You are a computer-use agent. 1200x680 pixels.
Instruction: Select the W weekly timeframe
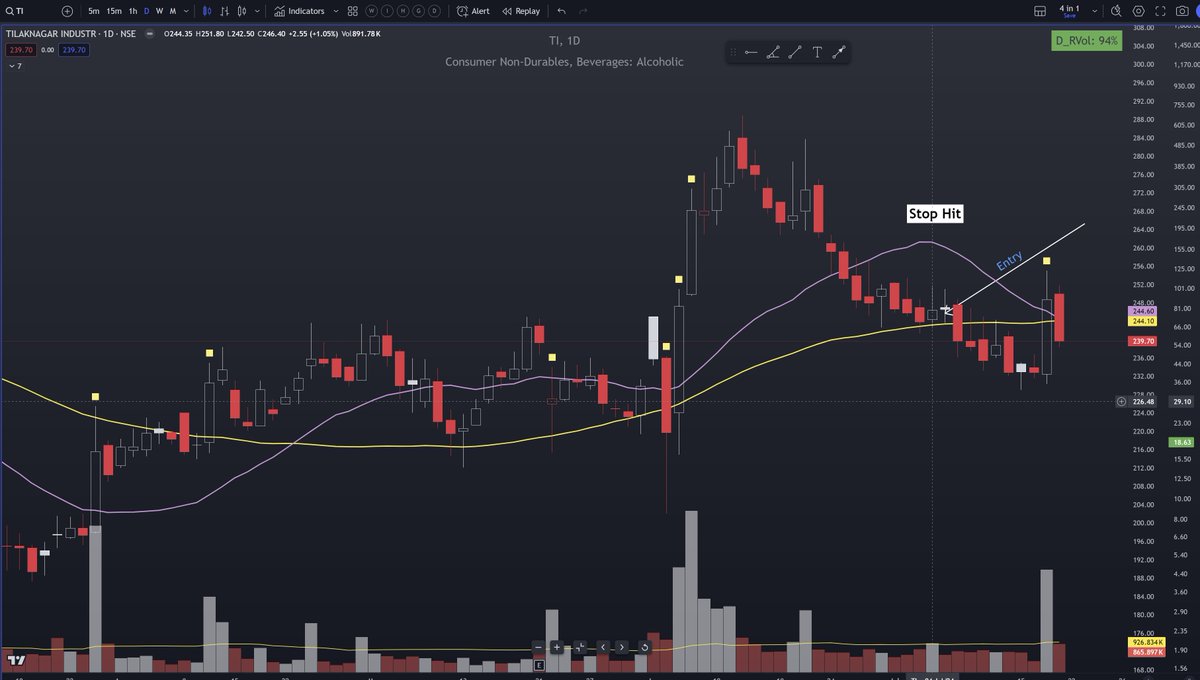coord(159,11)
